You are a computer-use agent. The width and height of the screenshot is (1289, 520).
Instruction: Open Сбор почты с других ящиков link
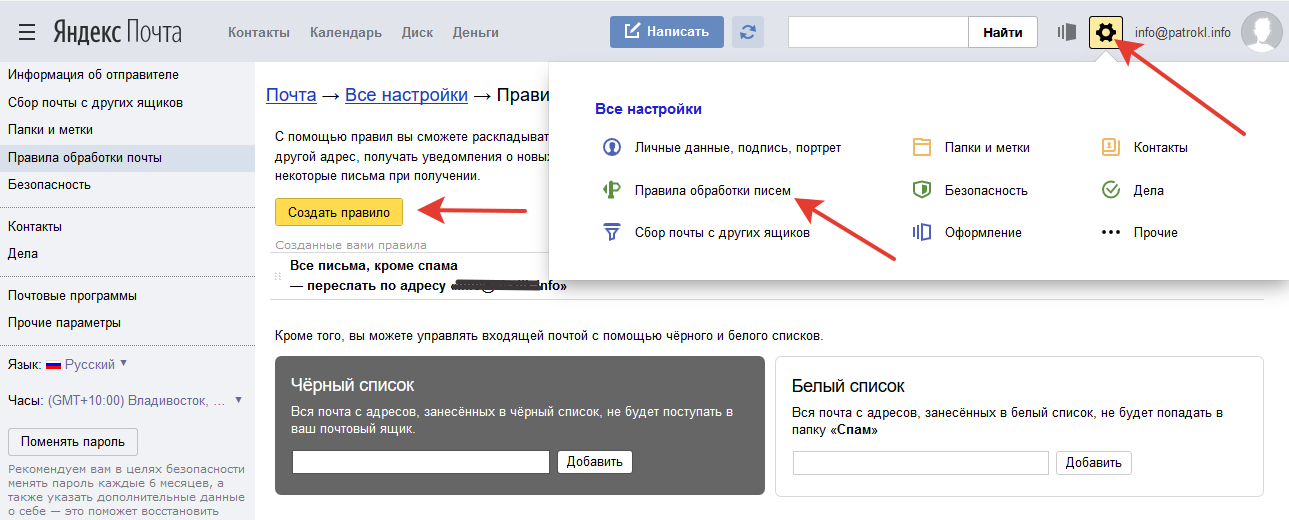pyautogui.click(x=722, y=233)
